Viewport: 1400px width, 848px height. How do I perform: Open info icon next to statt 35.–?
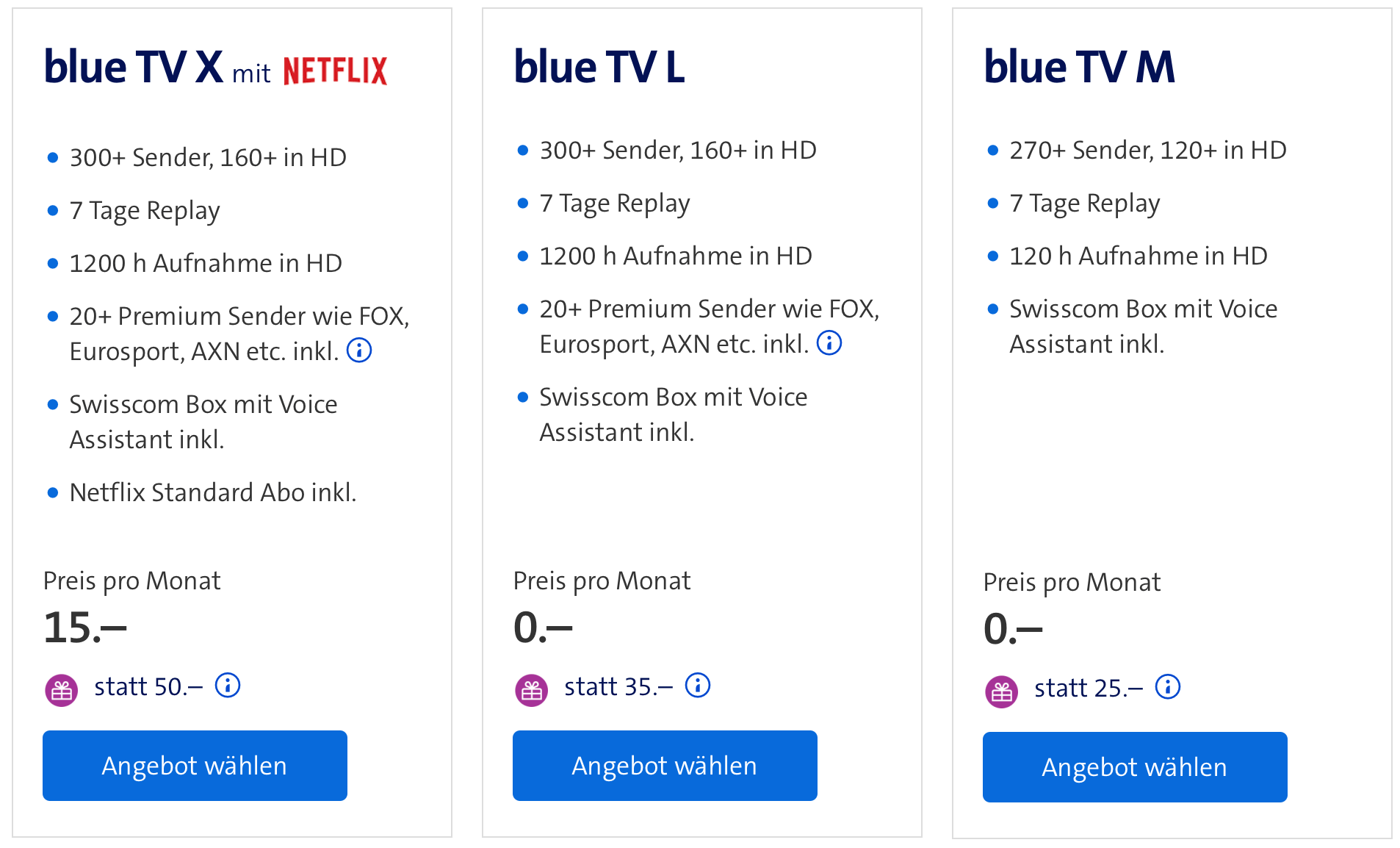699,686
